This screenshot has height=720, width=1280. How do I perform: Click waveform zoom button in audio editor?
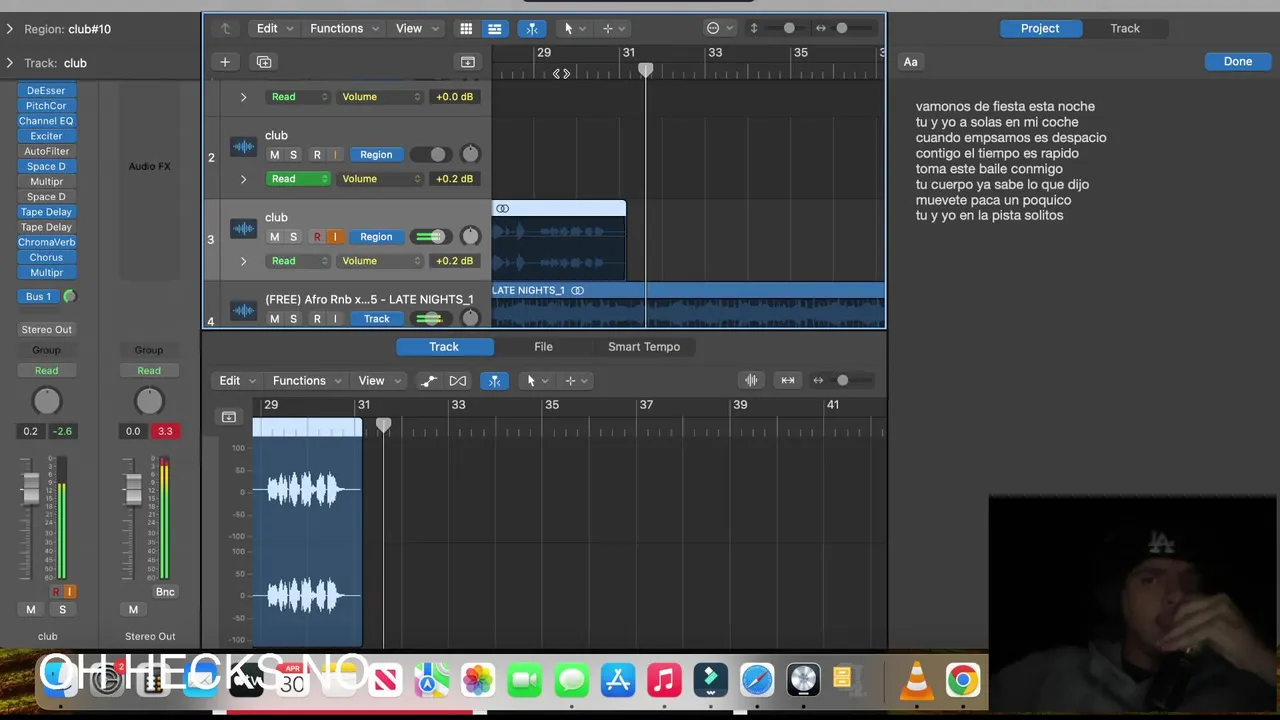[751, 380]
